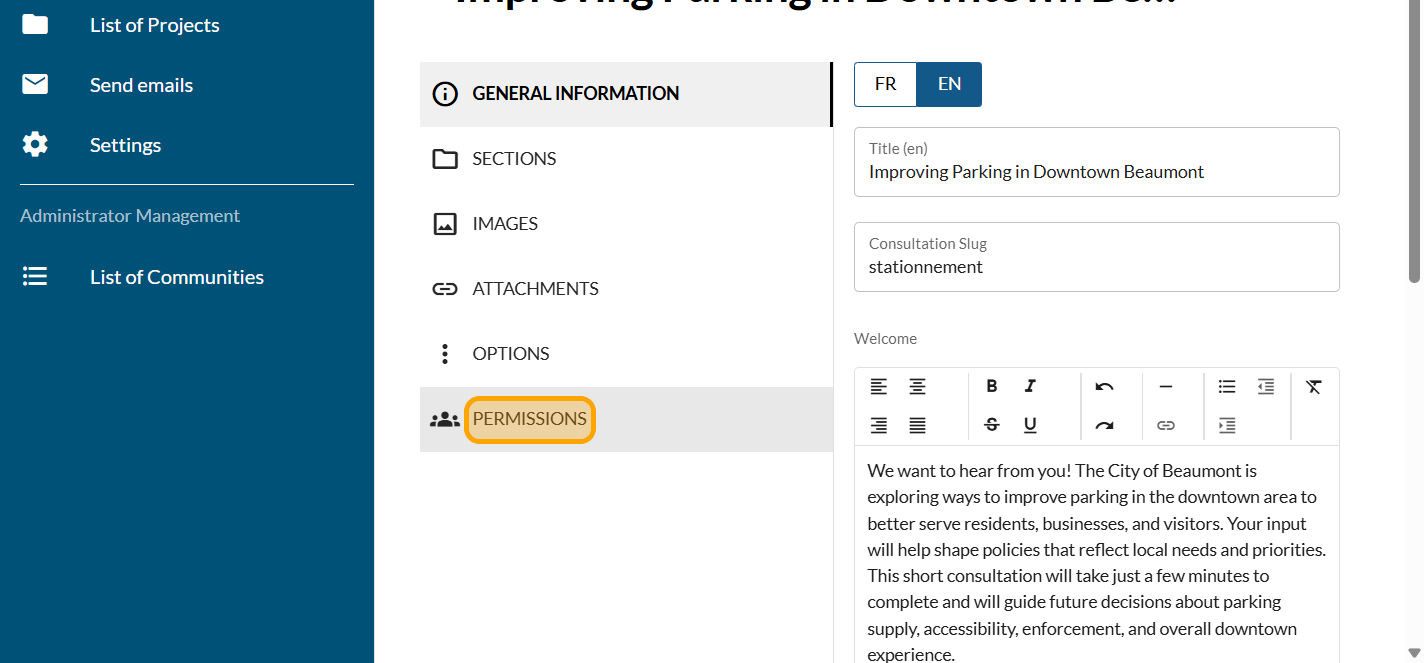Undo the last edit

pos(1104,387)
